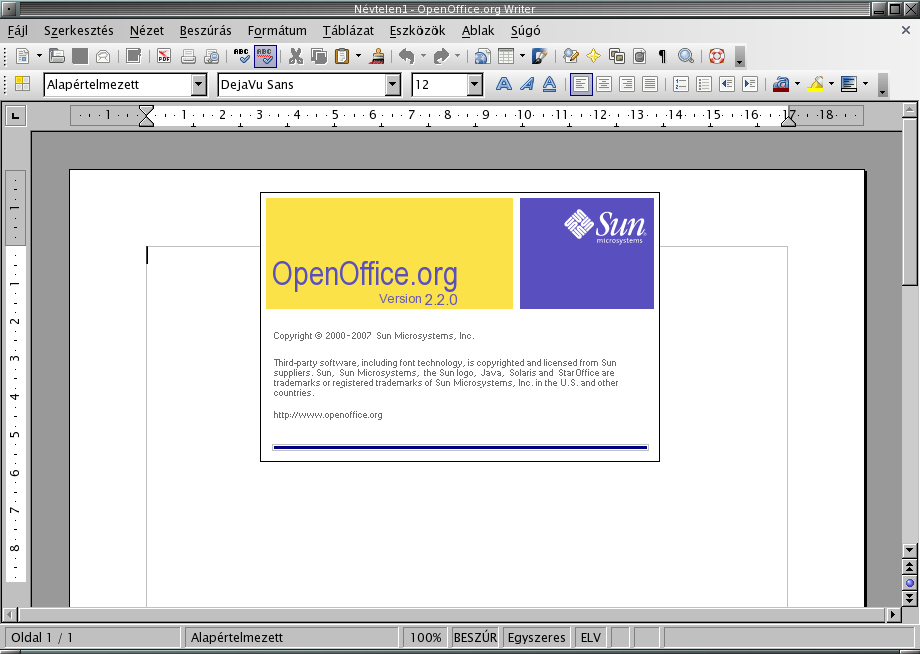Center the text horizontally
This screenshot has height=654, width=920.
(604, 84)
